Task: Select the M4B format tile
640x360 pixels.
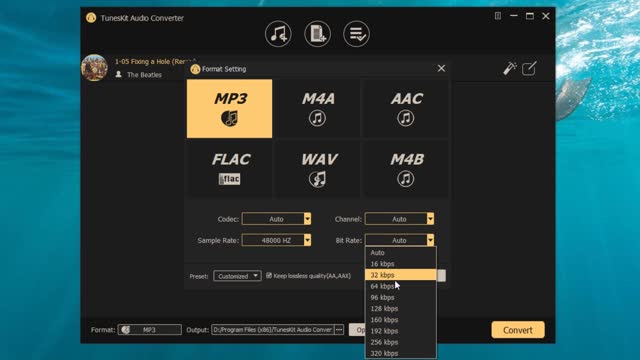Action: [406, 169]
